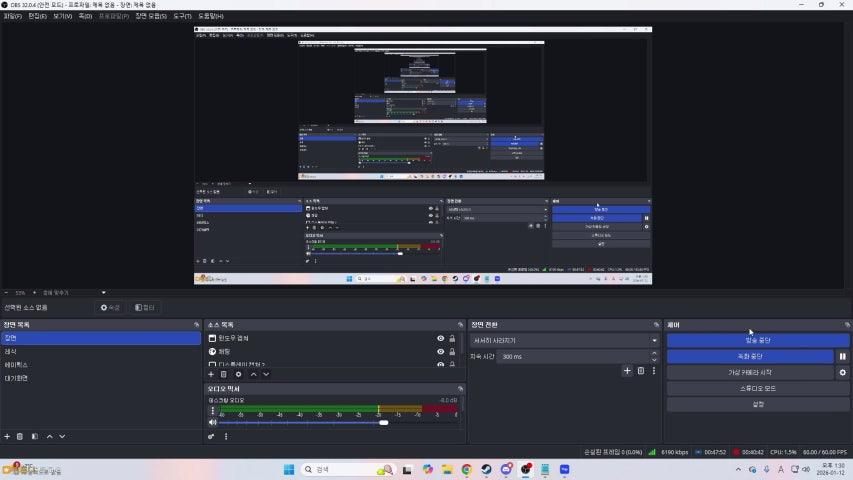Move the selected source down with the arrow
The height and width of the screenshot is (480, 853).
point(266,374)
